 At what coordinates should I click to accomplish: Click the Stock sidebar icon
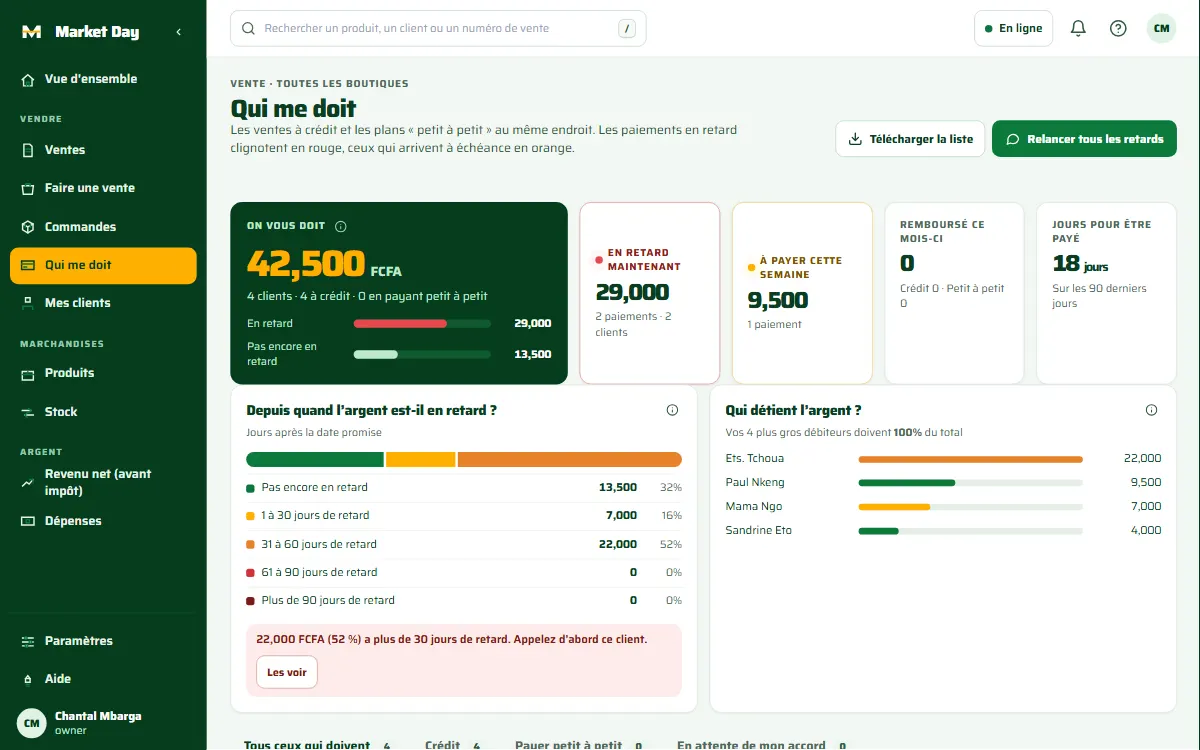(x=28, y=412)
